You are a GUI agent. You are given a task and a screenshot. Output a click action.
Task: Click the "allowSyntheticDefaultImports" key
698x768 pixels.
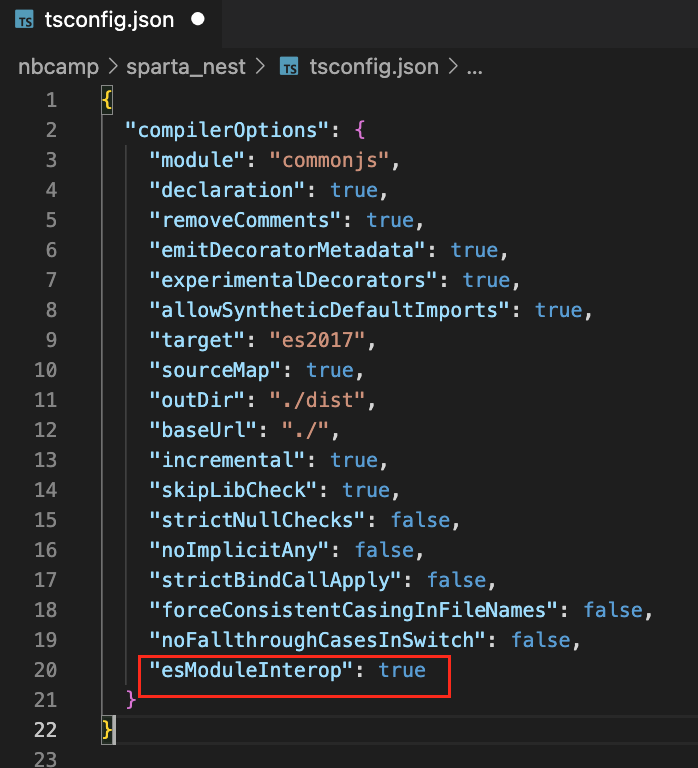coord(329,310)
